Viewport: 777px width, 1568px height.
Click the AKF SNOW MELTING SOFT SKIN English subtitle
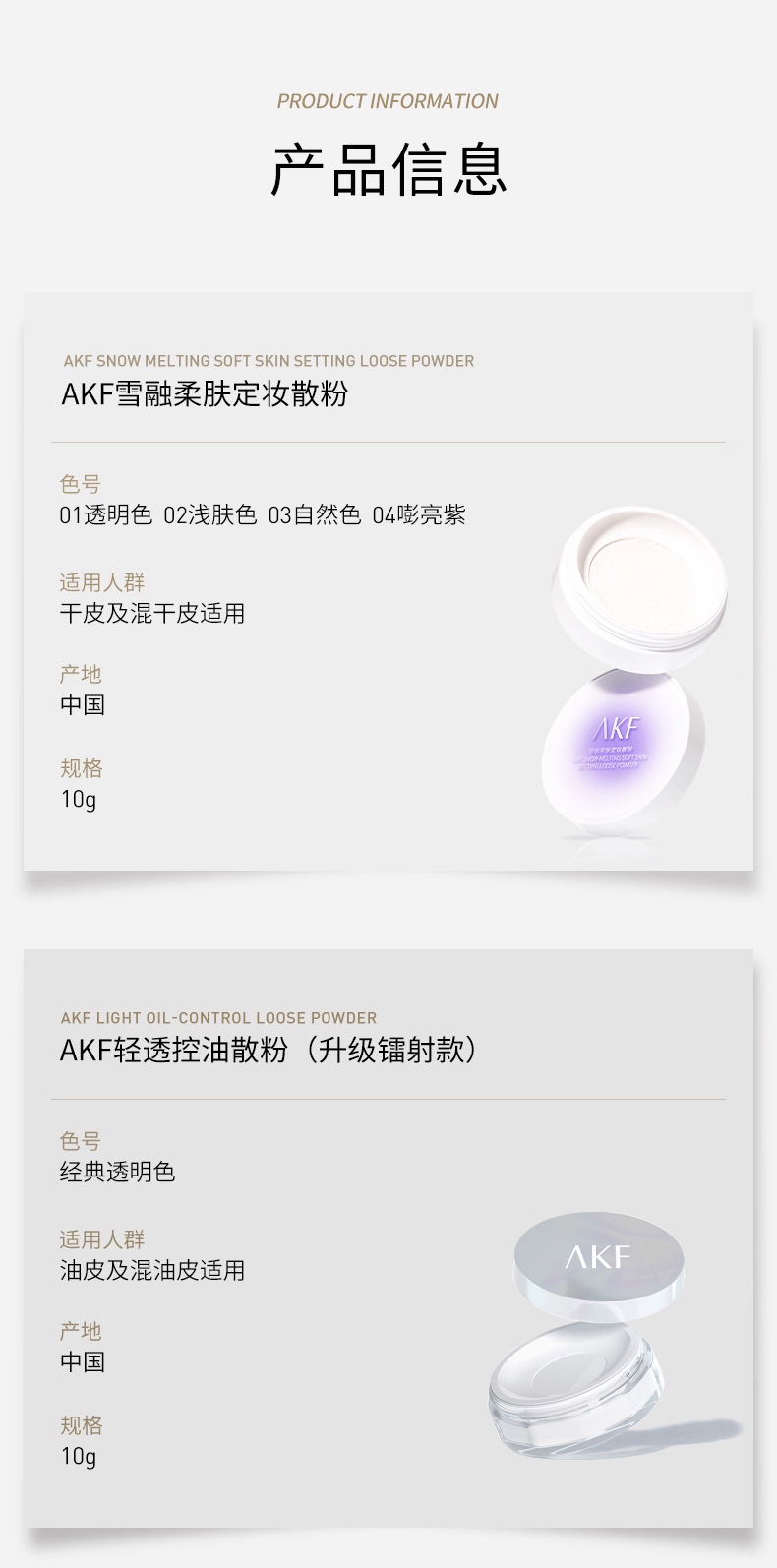(x=269, y=361)
